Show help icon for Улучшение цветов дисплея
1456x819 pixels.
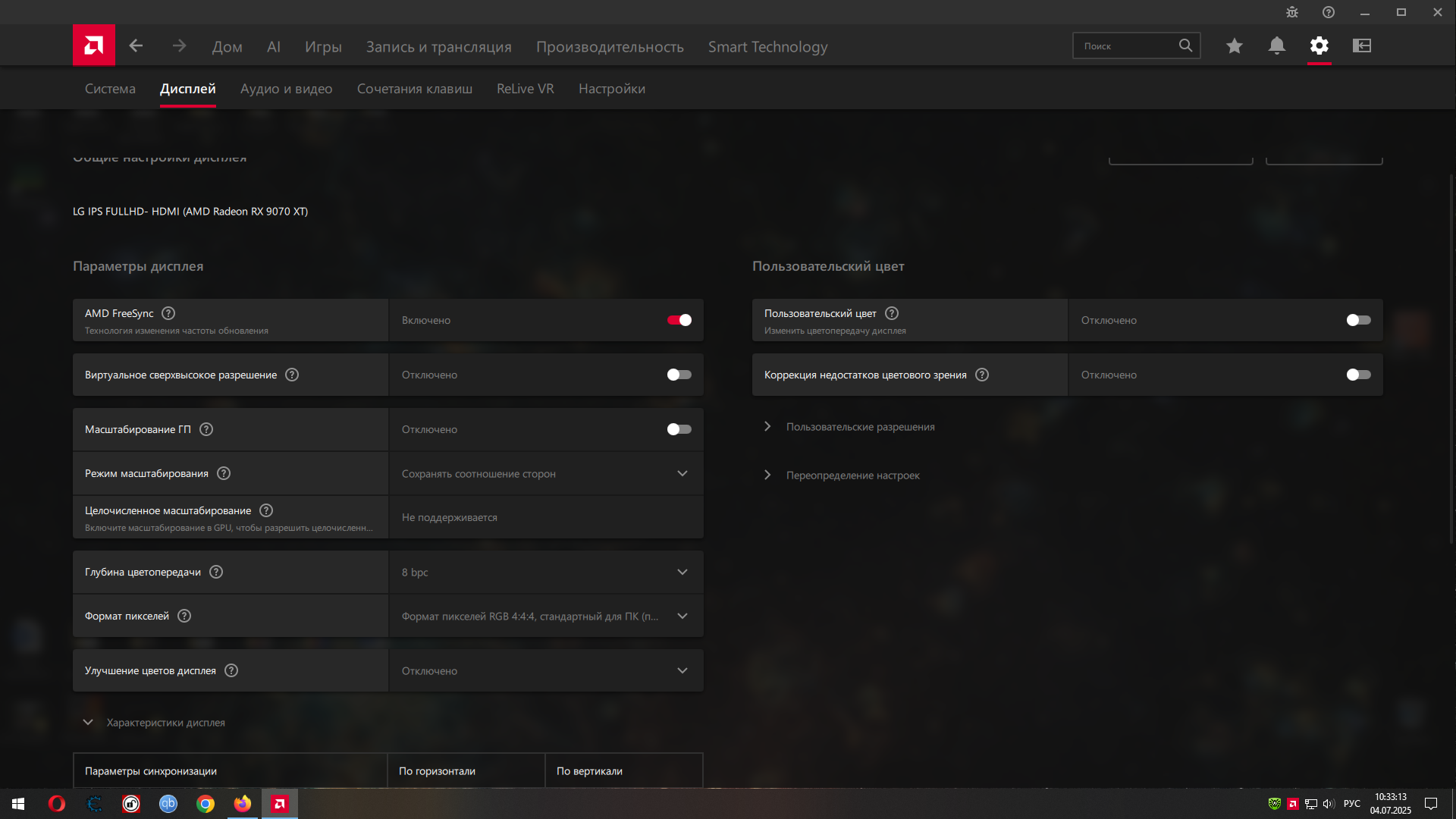(x=231, y=670)
